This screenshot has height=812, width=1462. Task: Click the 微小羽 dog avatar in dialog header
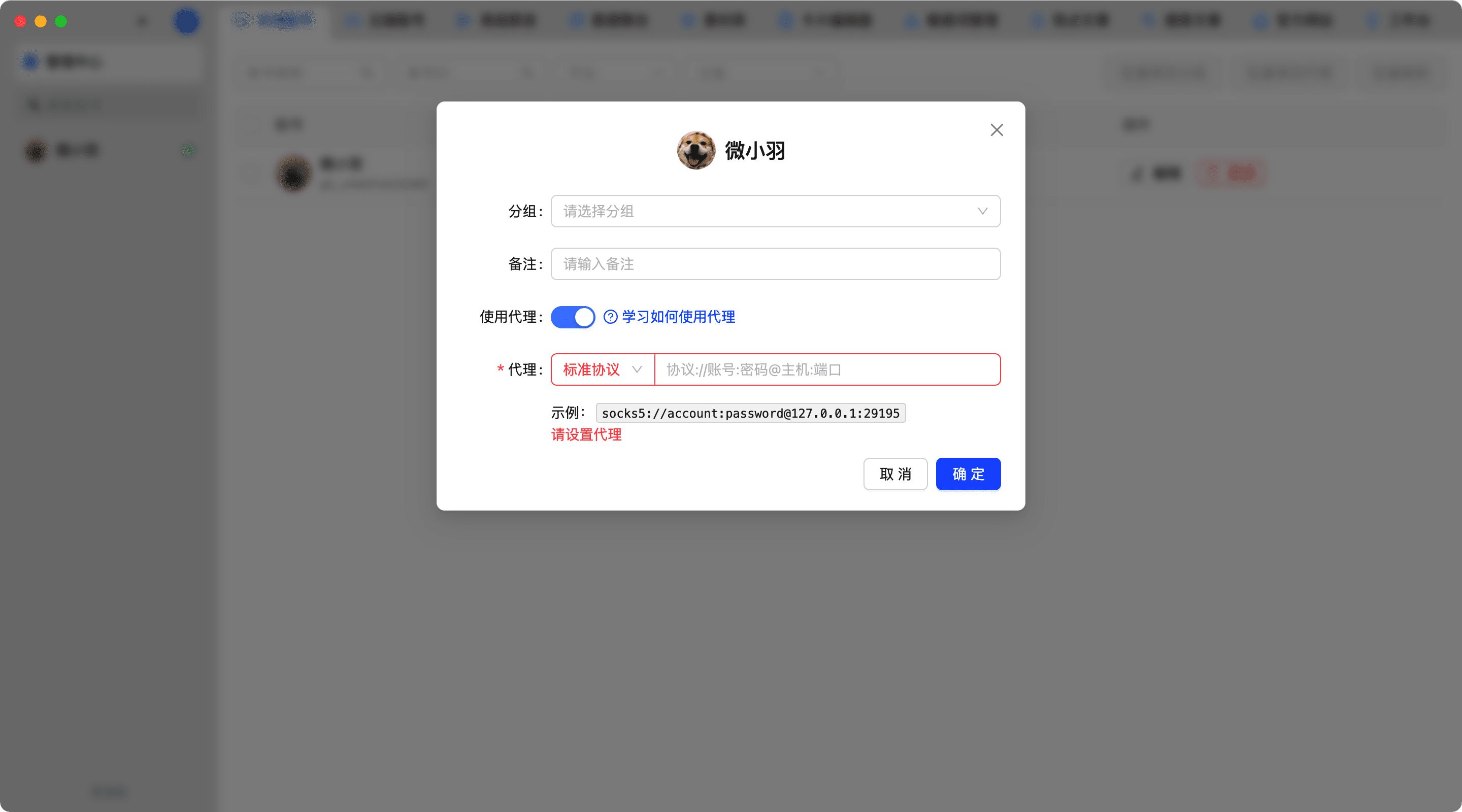(696, 150)
